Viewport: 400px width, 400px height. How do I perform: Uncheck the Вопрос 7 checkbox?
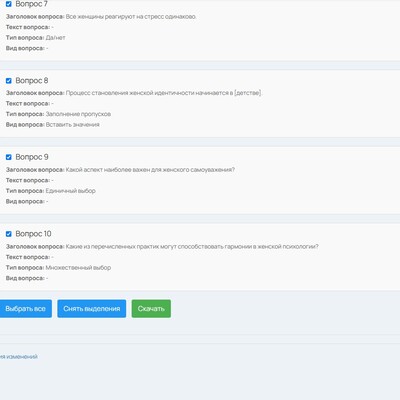click(9, 4)
